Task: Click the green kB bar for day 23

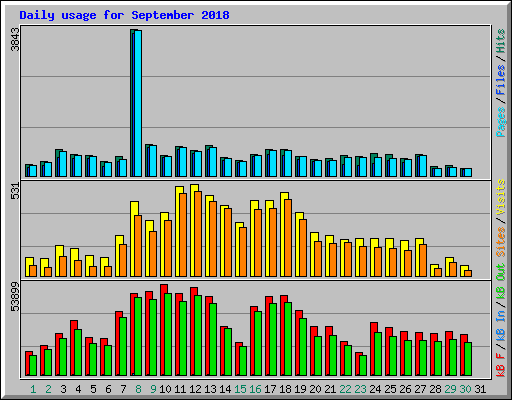Action: (363, 366)
